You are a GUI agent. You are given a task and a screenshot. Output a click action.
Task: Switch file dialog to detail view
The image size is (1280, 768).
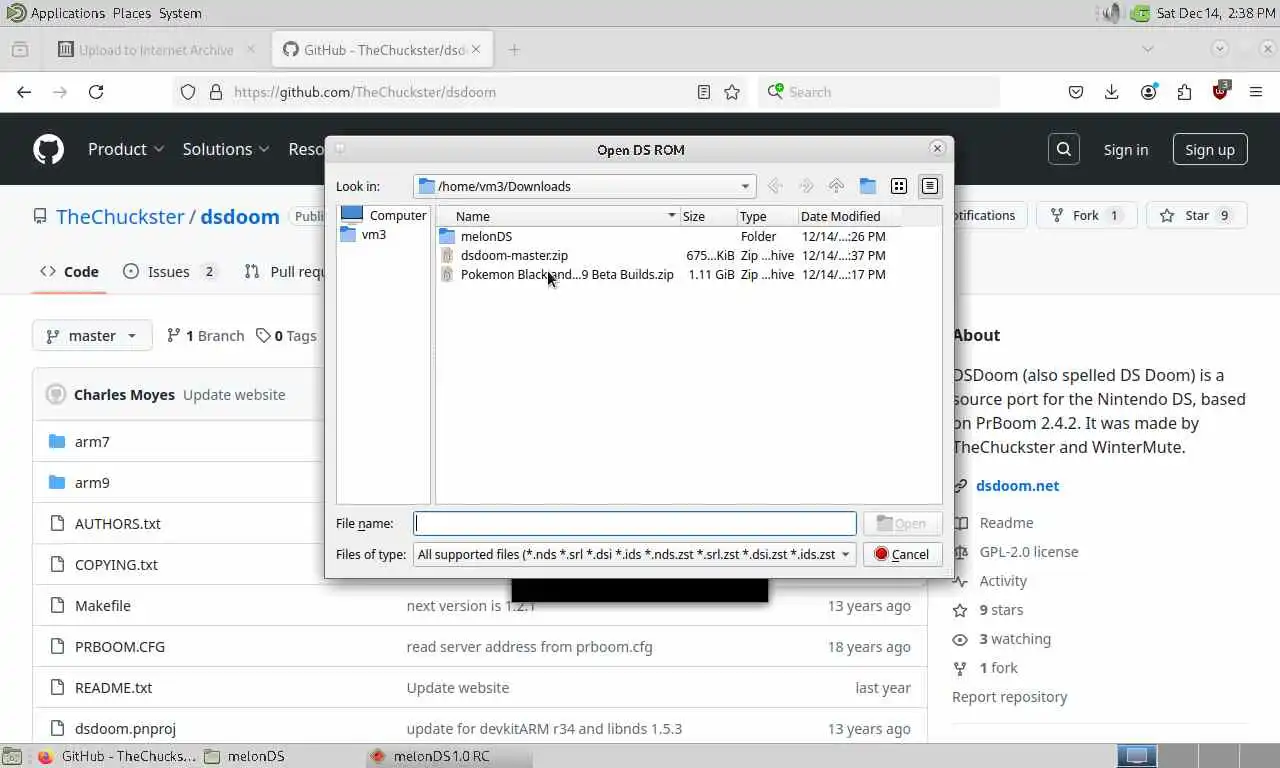[x=930, y=186]
